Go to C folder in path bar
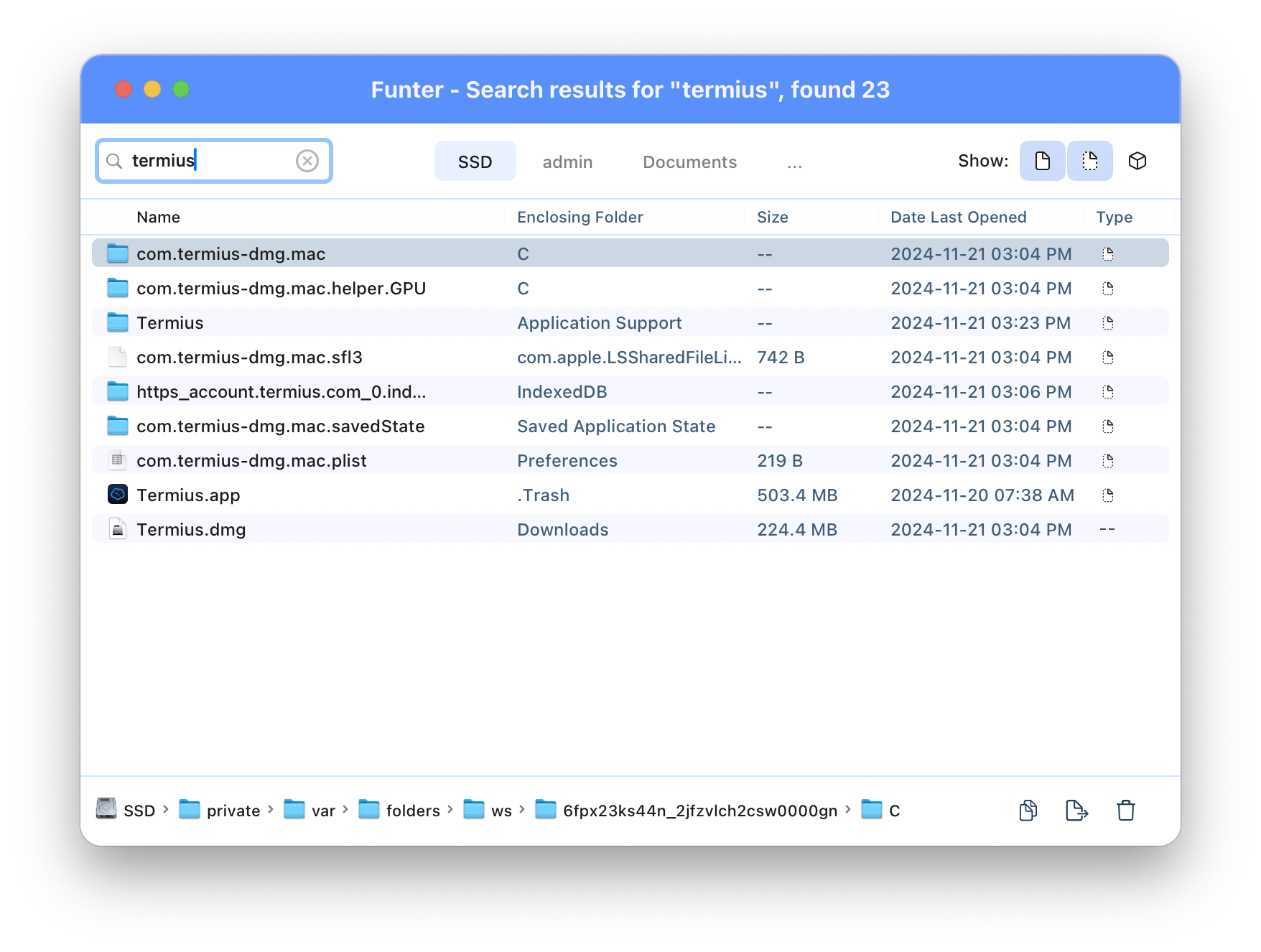This screenshot has height=952, width=1261. [880, 810]
